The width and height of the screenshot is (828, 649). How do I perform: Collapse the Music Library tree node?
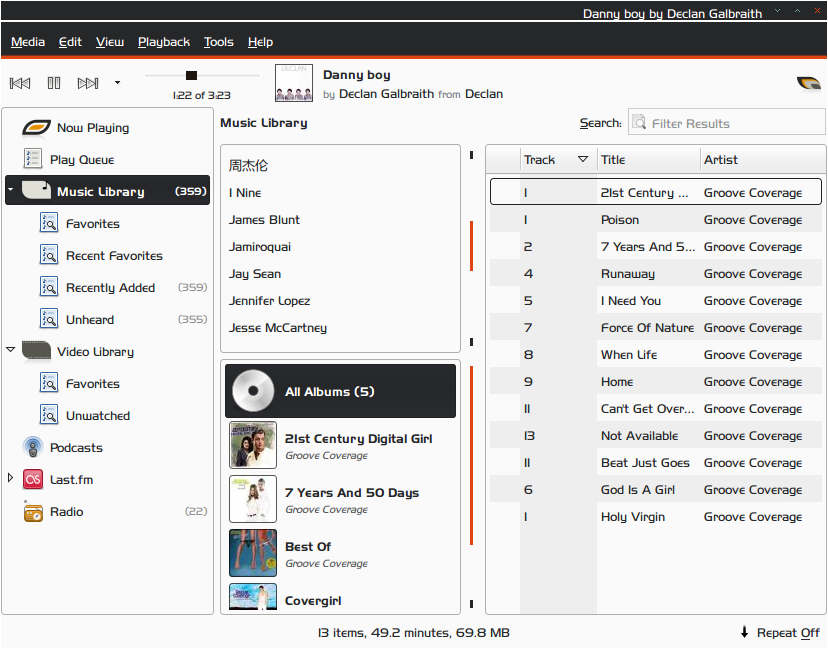click(x=11, y=189)
